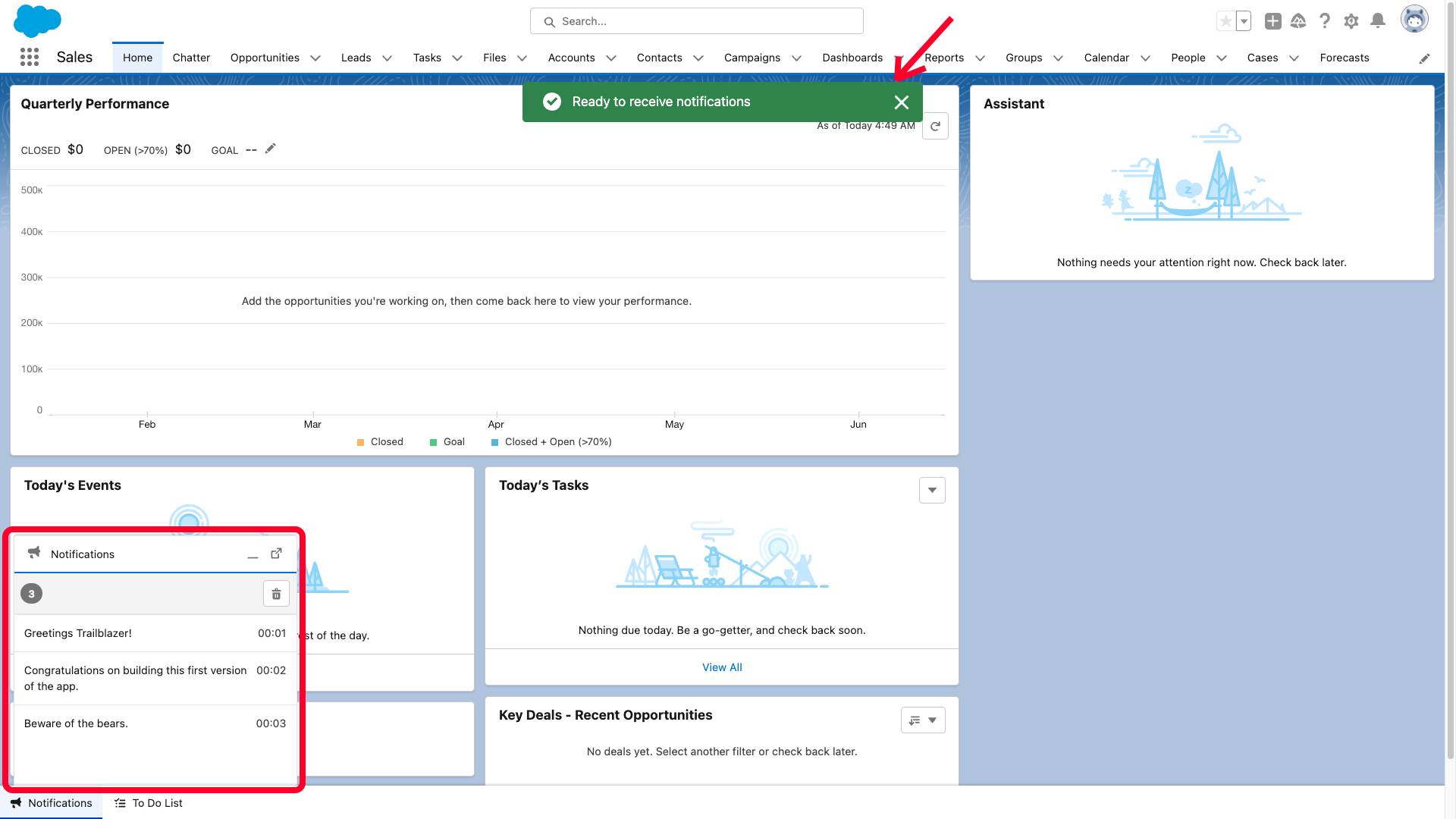Image resolution: width=1456 pixels, height=819 pixels.
Task: Go to the Home tab
Action: pos(137,58)
